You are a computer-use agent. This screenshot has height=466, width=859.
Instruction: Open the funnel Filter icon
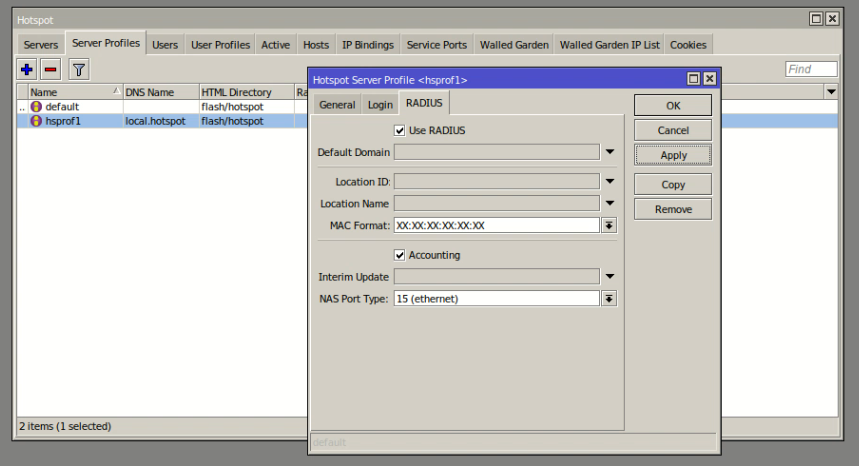point(78,69)
